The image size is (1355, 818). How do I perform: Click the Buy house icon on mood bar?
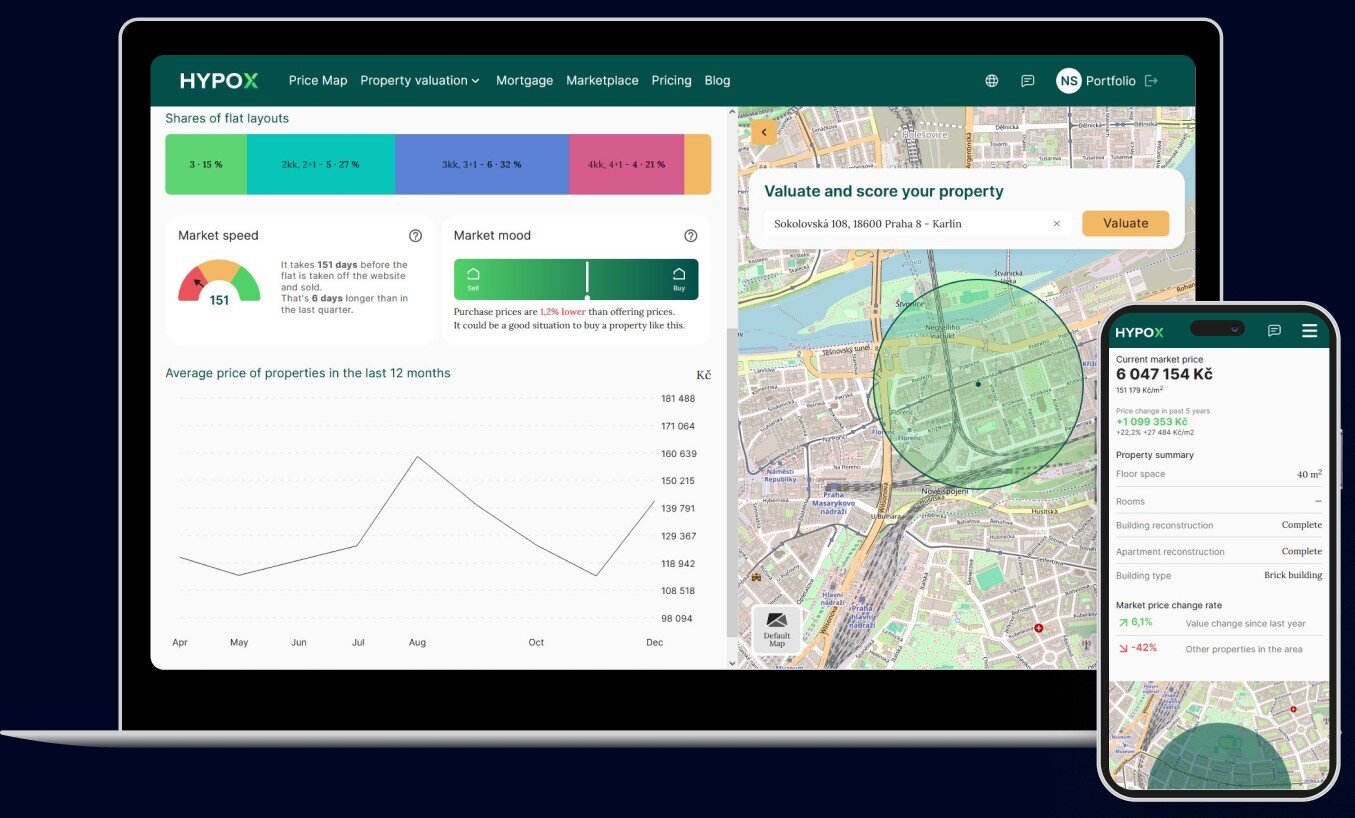(679, 274)
